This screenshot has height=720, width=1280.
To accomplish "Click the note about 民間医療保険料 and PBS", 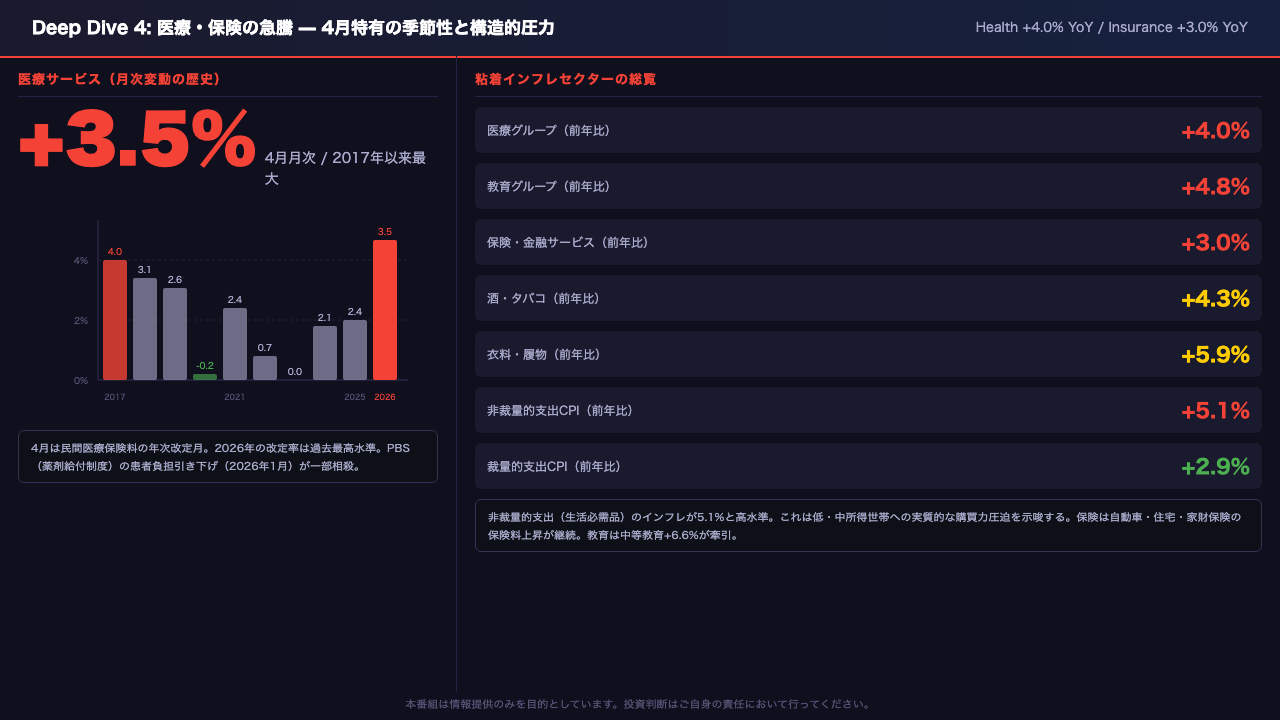I will 228,456.
